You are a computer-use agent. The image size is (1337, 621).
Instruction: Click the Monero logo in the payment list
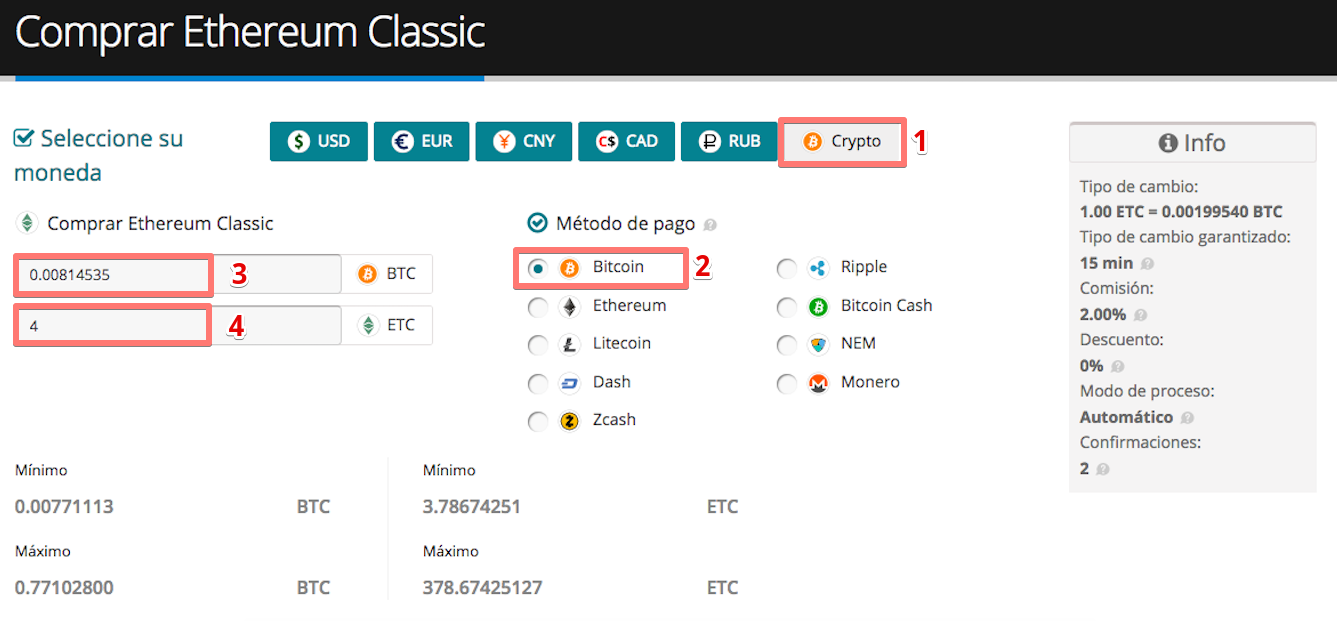click(x=819, y=383)
